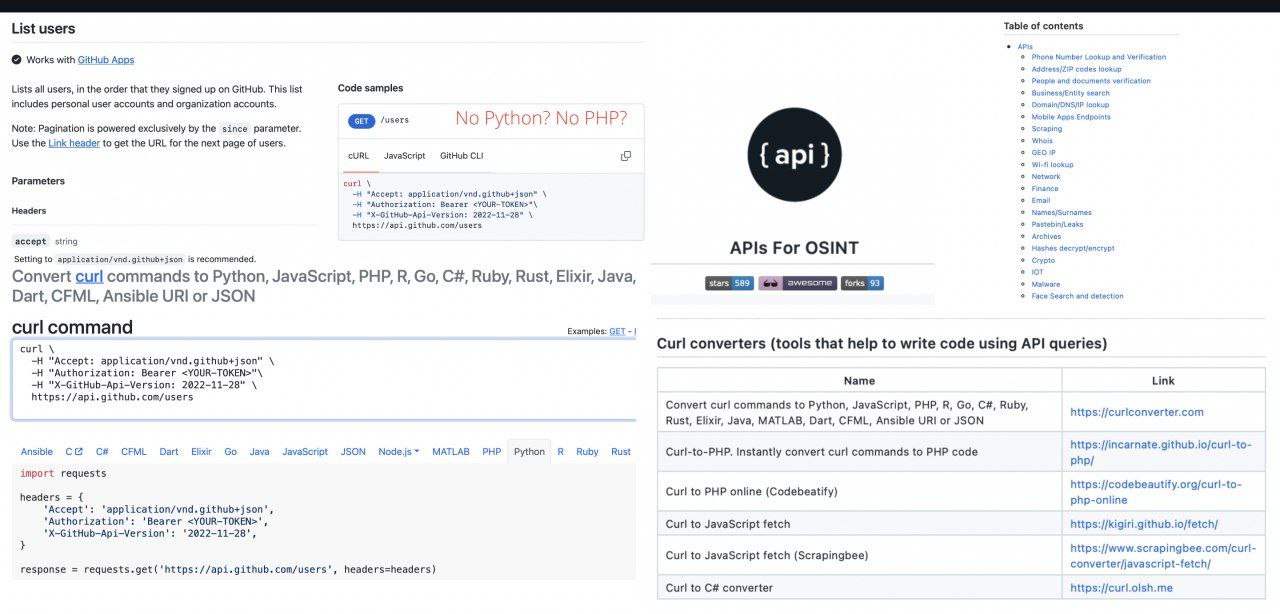Click the blue GET method badge
This screenshot has width=1280, height=614.
361,121
